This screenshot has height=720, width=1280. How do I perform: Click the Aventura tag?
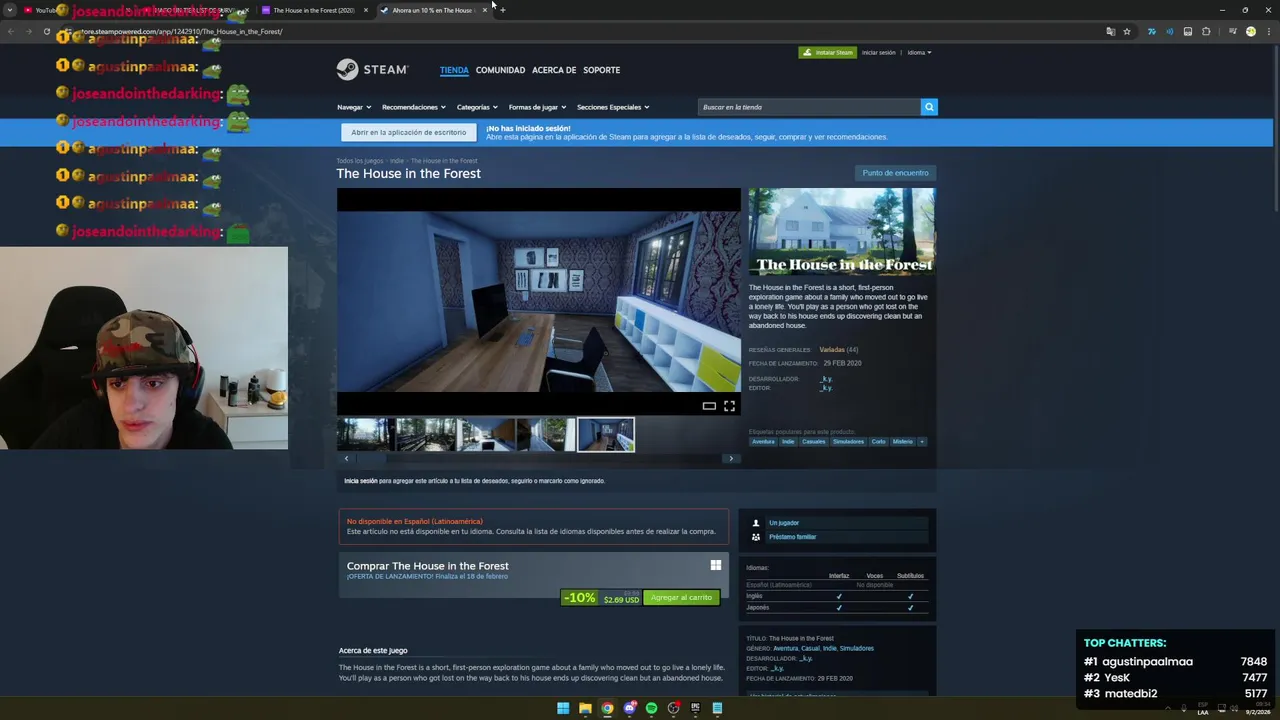click(763, 441)
